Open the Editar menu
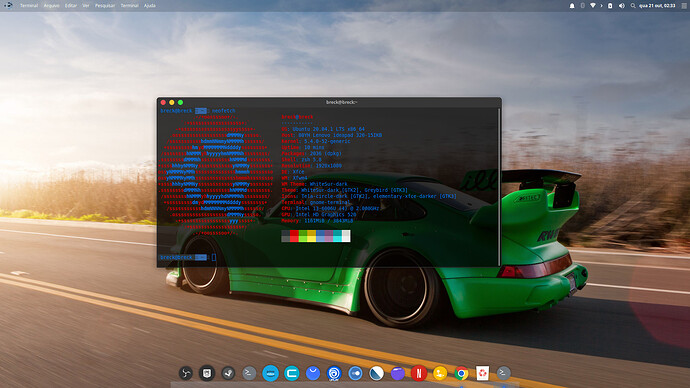The image size is (690, 388). click(71, 6)
